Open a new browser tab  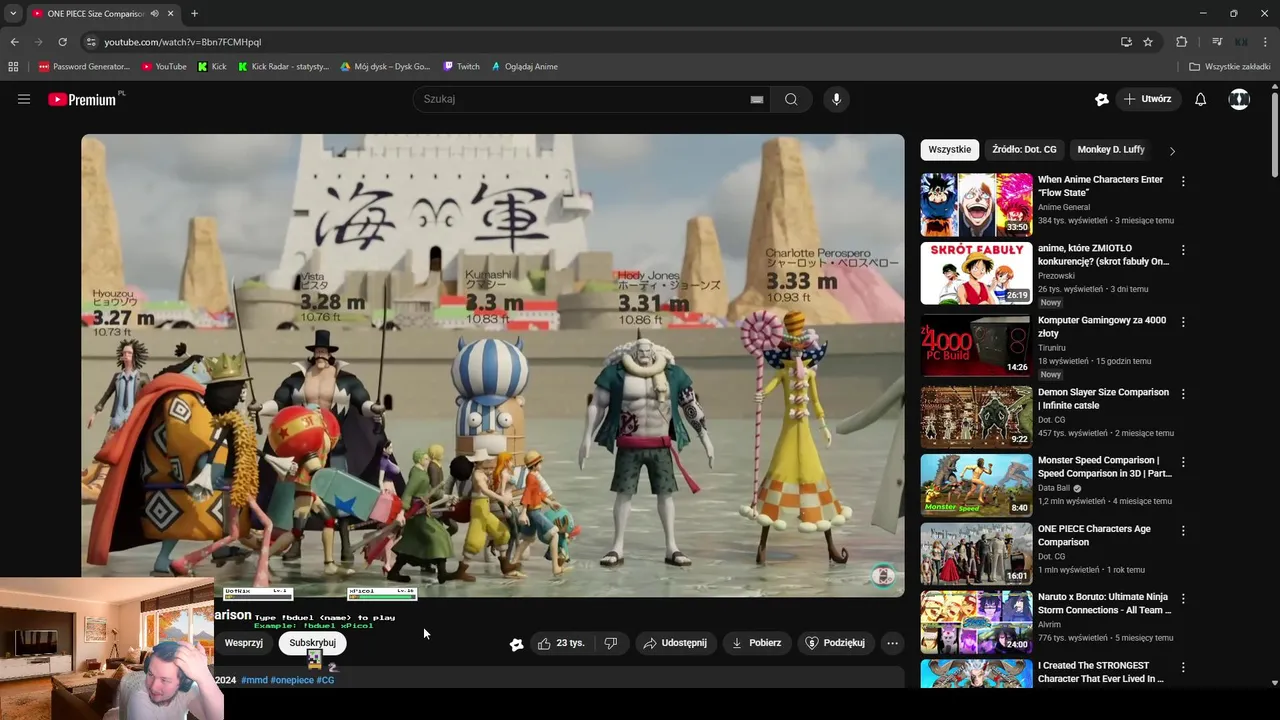[x=194, y=13]
